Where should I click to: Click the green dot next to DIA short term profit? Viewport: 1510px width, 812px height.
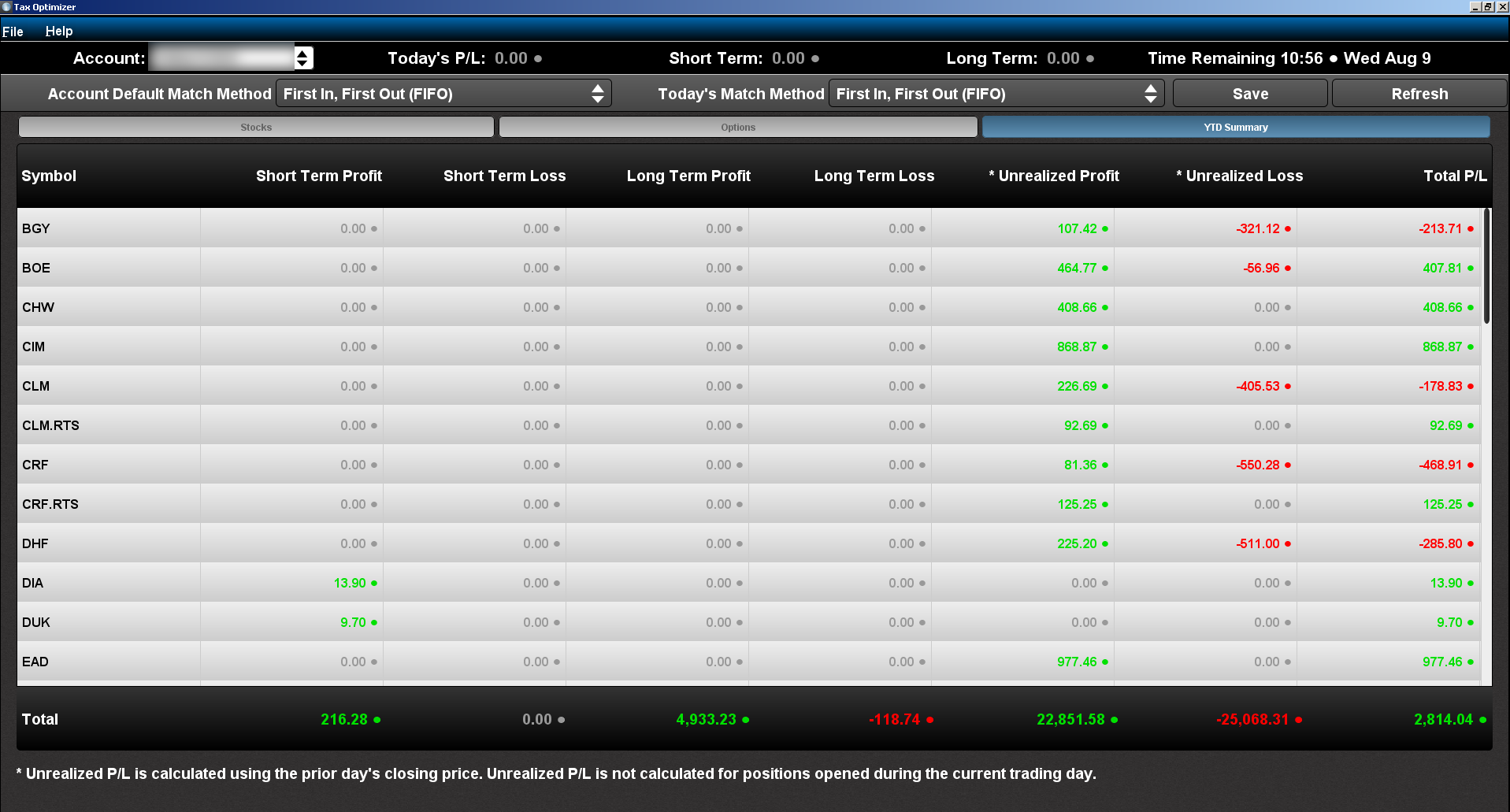374,584
